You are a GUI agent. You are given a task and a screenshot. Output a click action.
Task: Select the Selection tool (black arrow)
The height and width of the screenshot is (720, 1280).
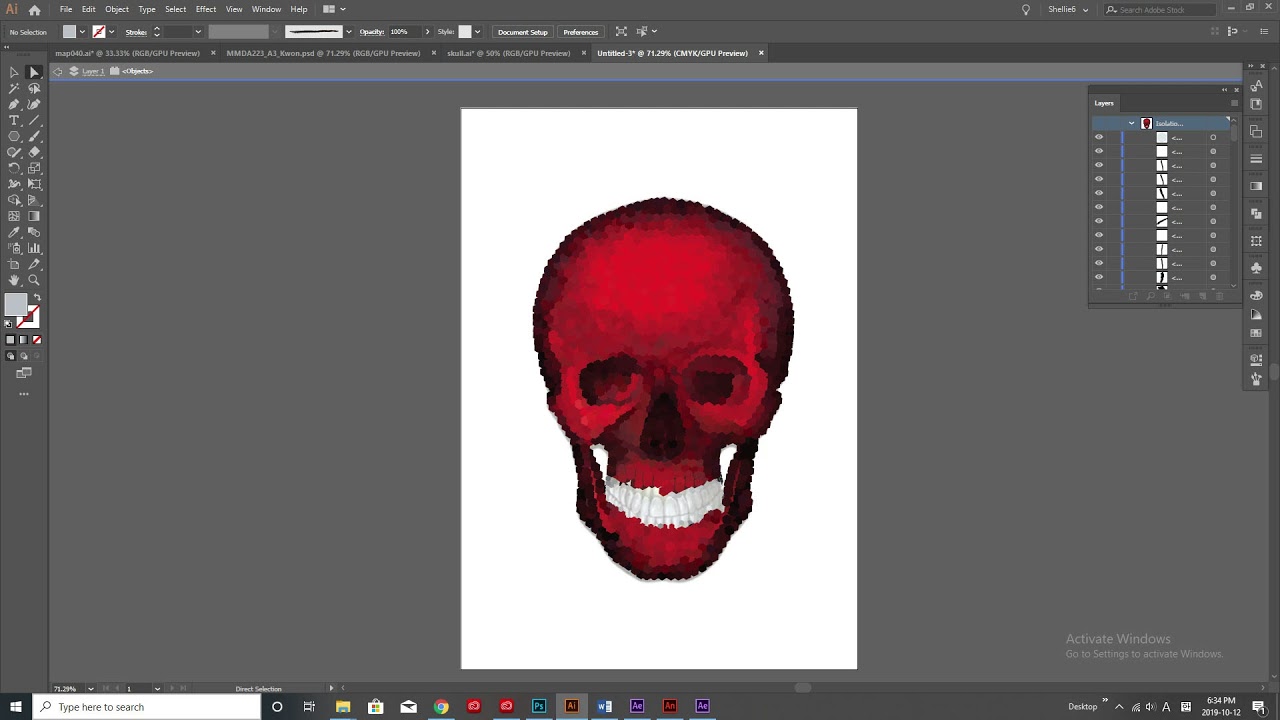(x=14, y=72)
